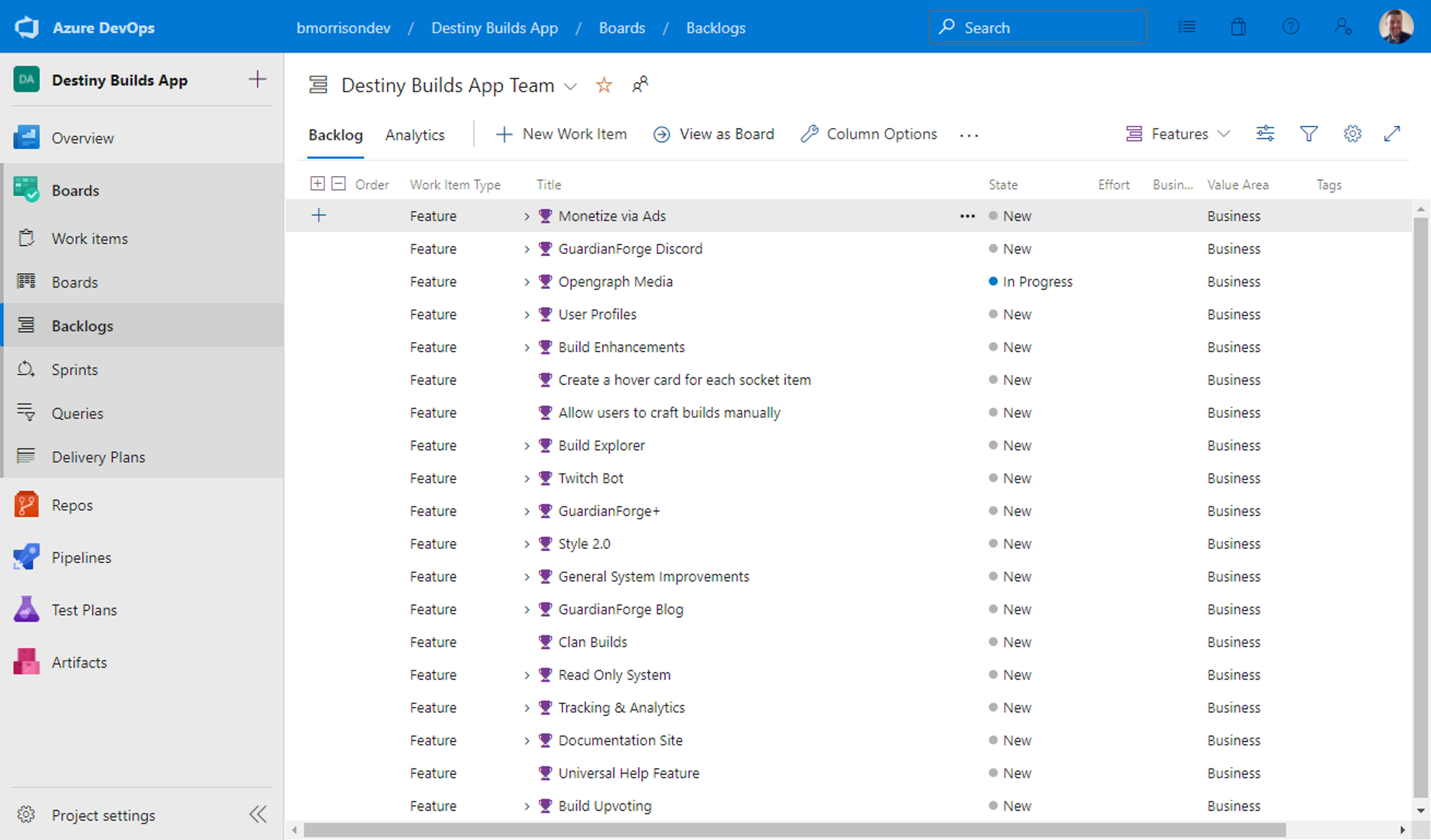Expand the User Profiles feature
The width and height of the screenshot is (1431, 840).
tap(527, 315)
